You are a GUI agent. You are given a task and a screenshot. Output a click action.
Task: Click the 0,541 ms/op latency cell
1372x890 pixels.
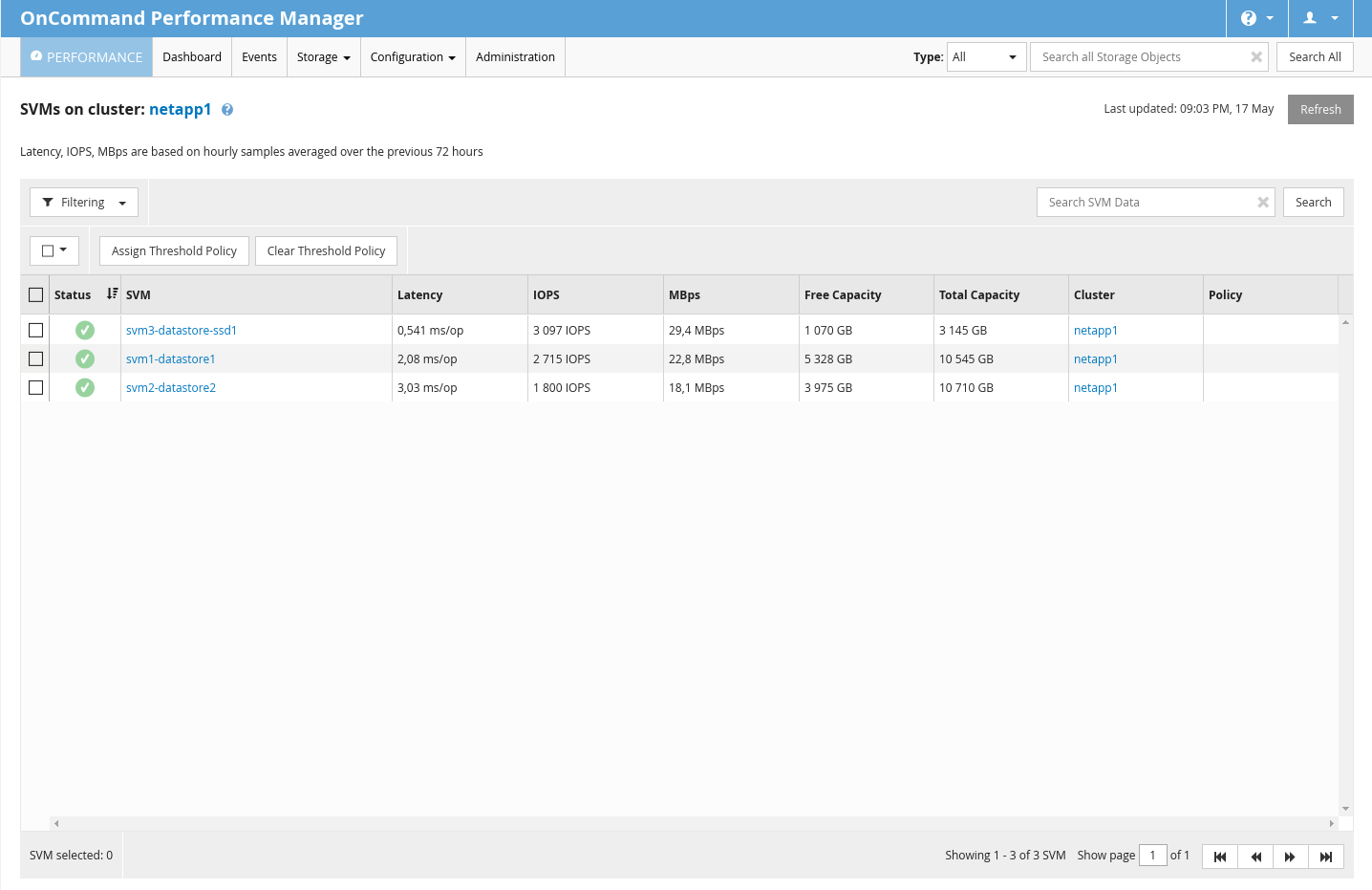[x=460, y=330]
